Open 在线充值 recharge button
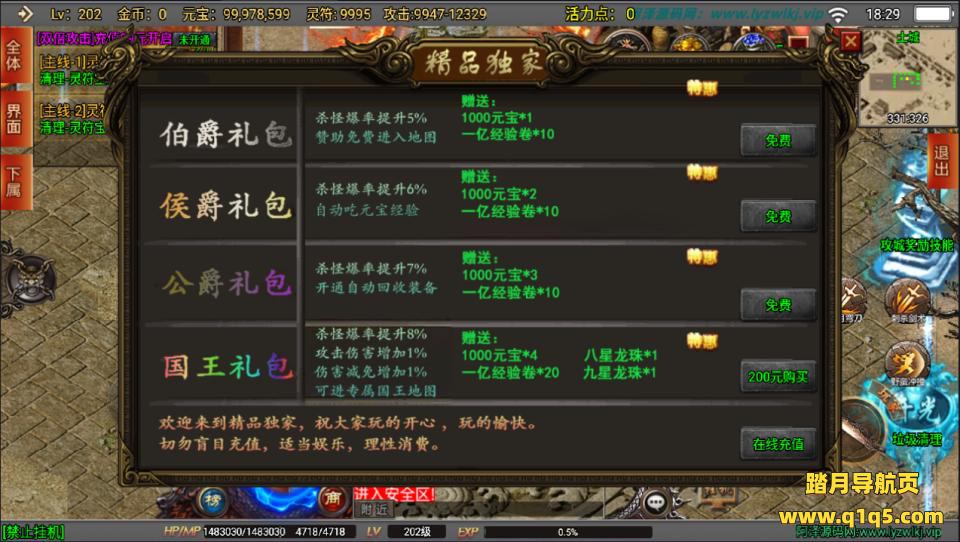The image size is (960, 542). [x=778, y=443]
